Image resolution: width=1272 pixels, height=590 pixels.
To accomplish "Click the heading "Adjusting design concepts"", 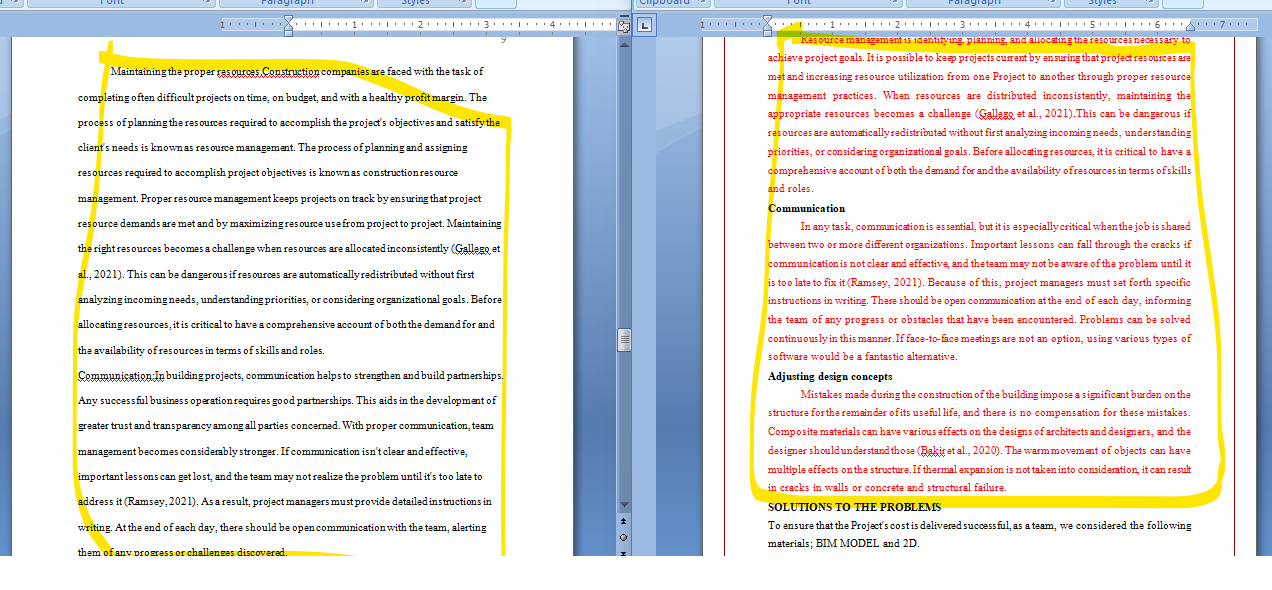I will point(830,376).
